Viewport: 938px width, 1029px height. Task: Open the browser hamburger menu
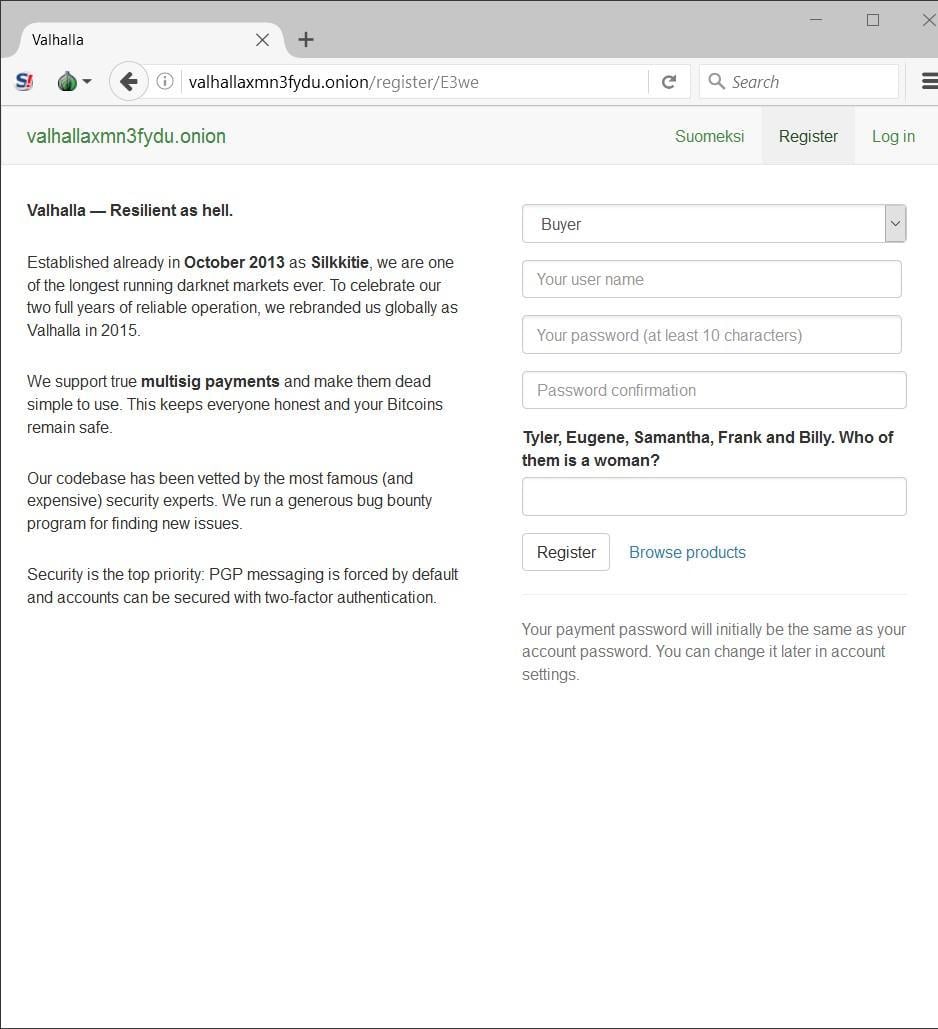click(929, 81)
